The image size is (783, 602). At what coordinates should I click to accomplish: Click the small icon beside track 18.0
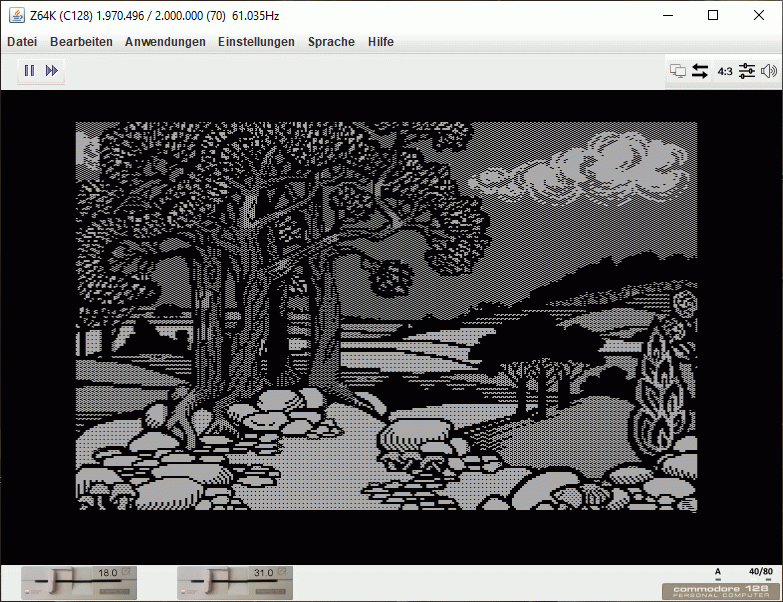coord(126,571)
